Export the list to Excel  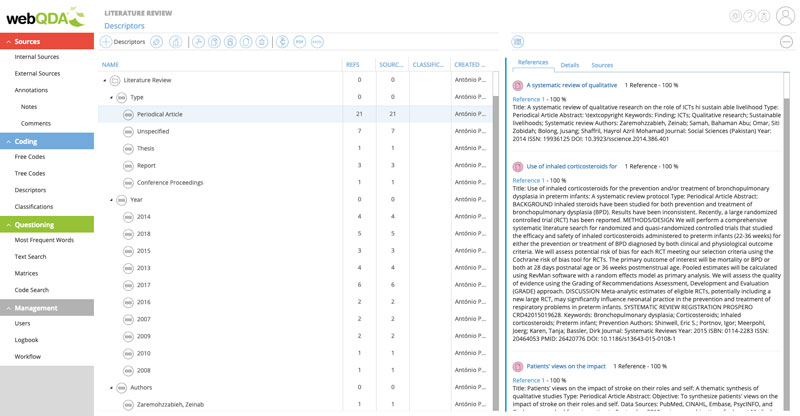click(x=317, y=42)
